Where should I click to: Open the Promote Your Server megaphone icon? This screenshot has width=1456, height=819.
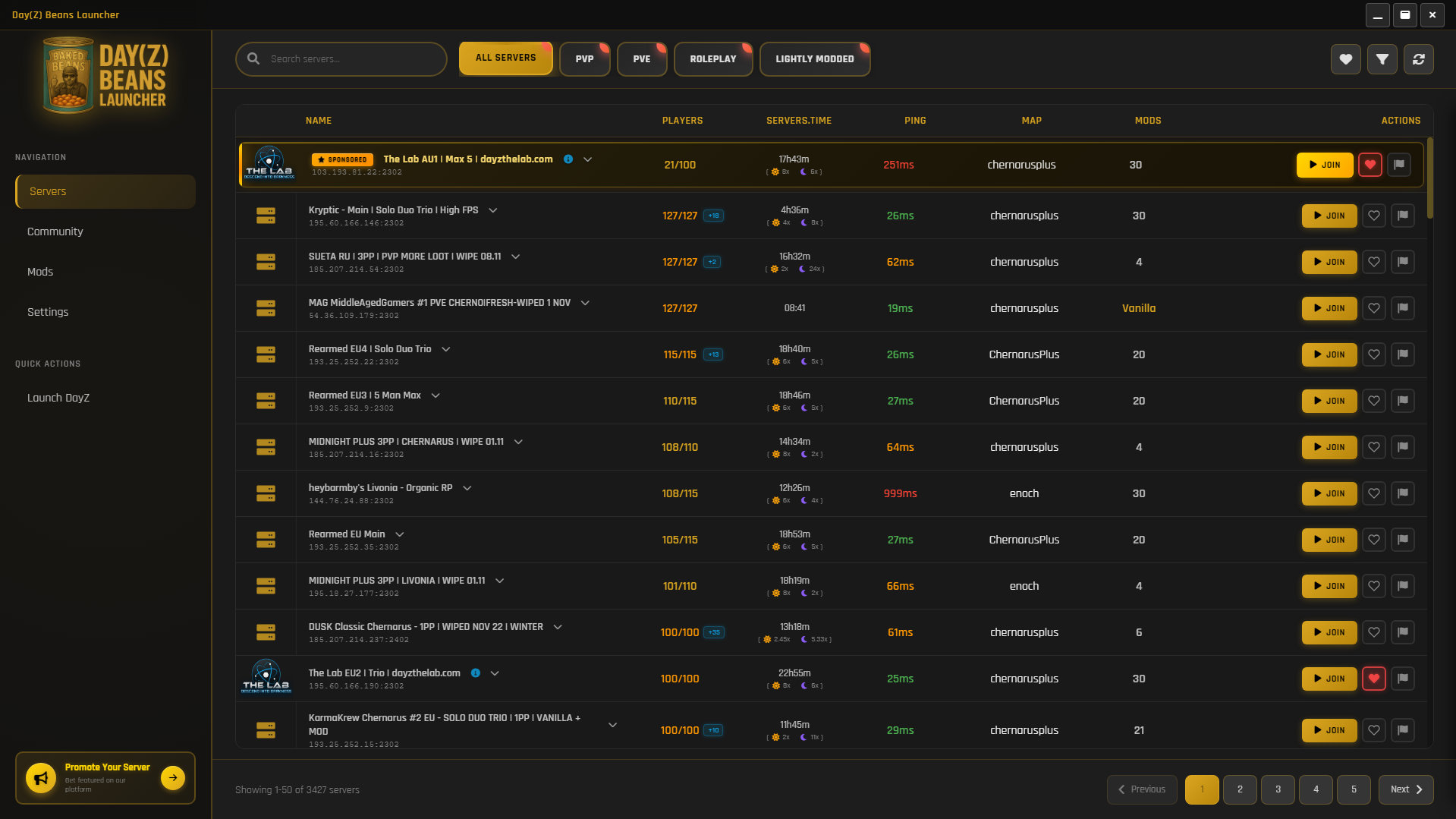pyautogui.click(x=40, y=777)
